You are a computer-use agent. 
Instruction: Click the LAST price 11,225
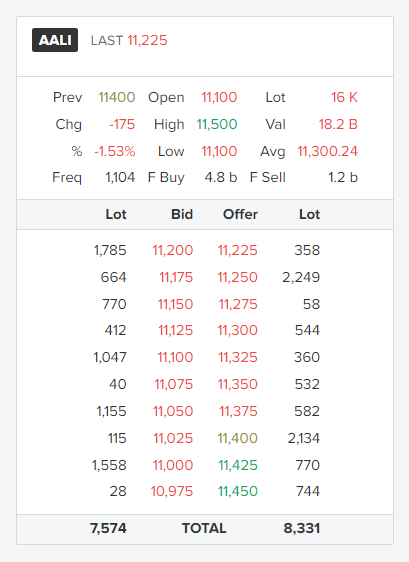[x=147, y=41]
